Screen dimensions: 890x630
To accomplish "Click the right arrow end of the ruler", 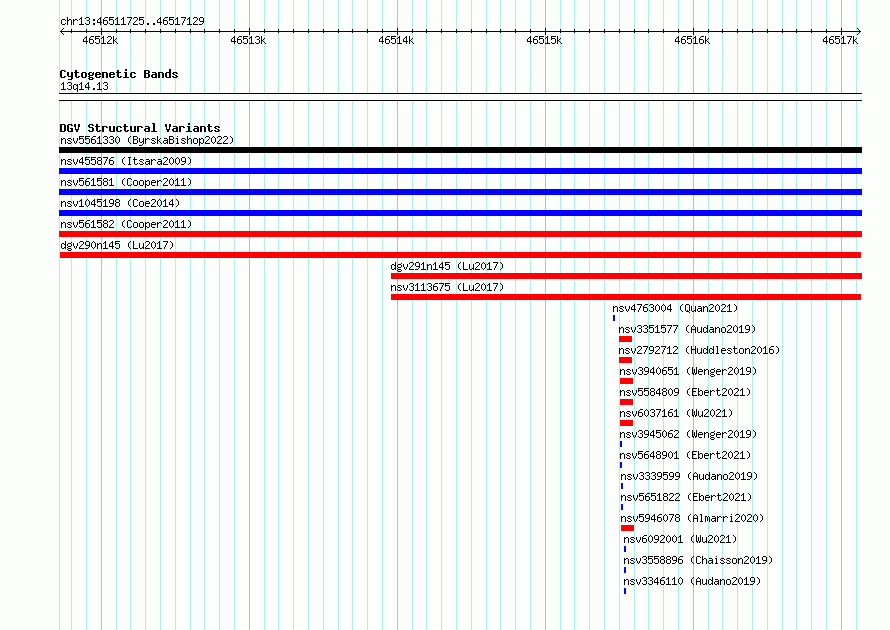I will click(859, 31).
